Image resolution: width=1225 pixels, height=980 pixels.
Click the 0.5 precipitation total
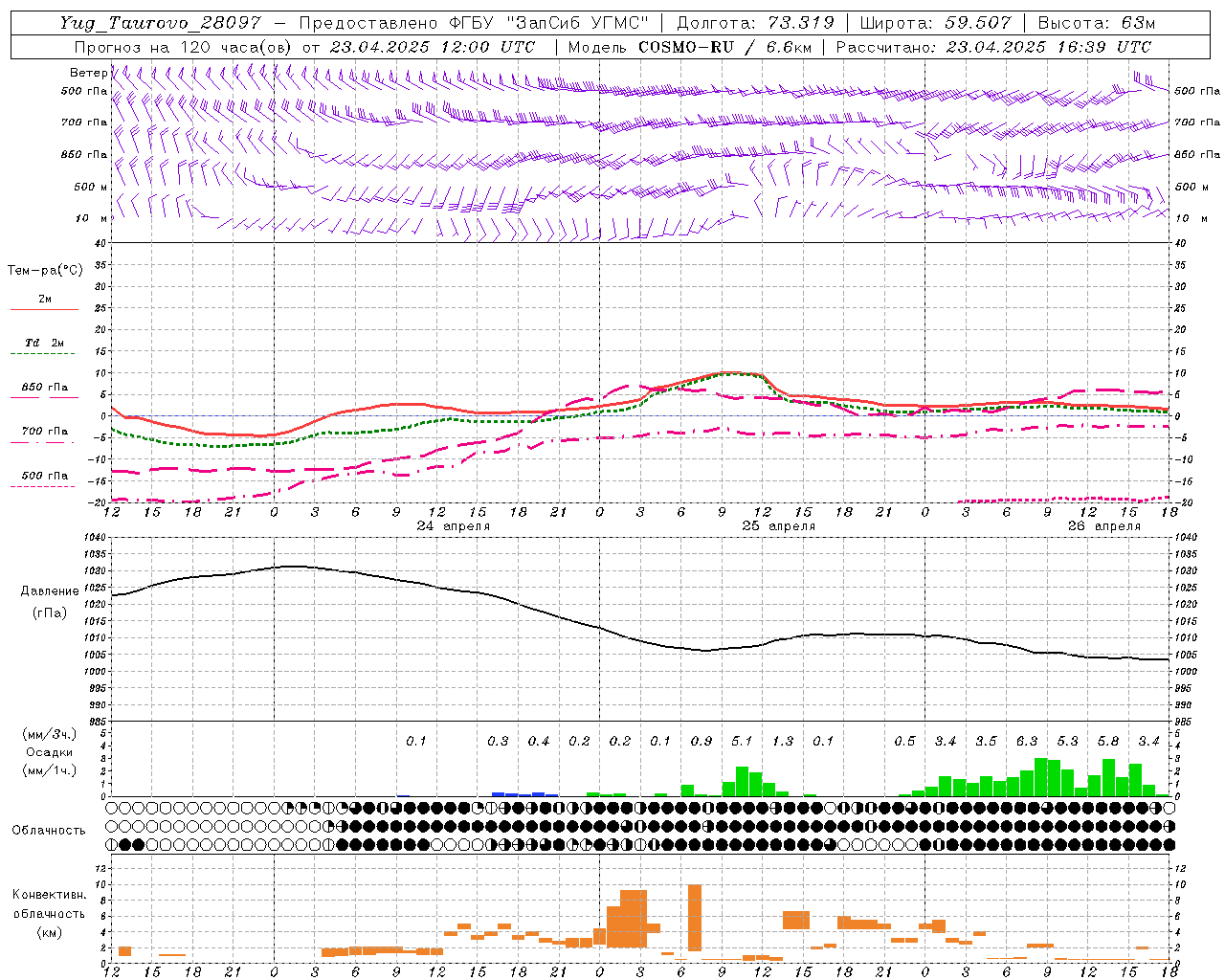904,741
